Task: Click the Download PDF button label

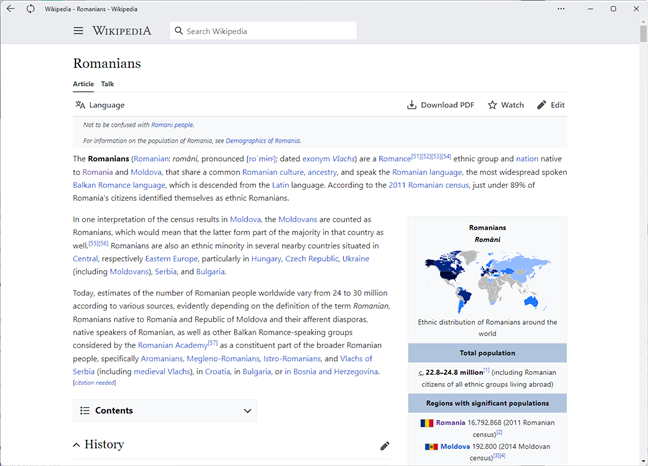Action: pyautogui.click(x=448, y=105)
